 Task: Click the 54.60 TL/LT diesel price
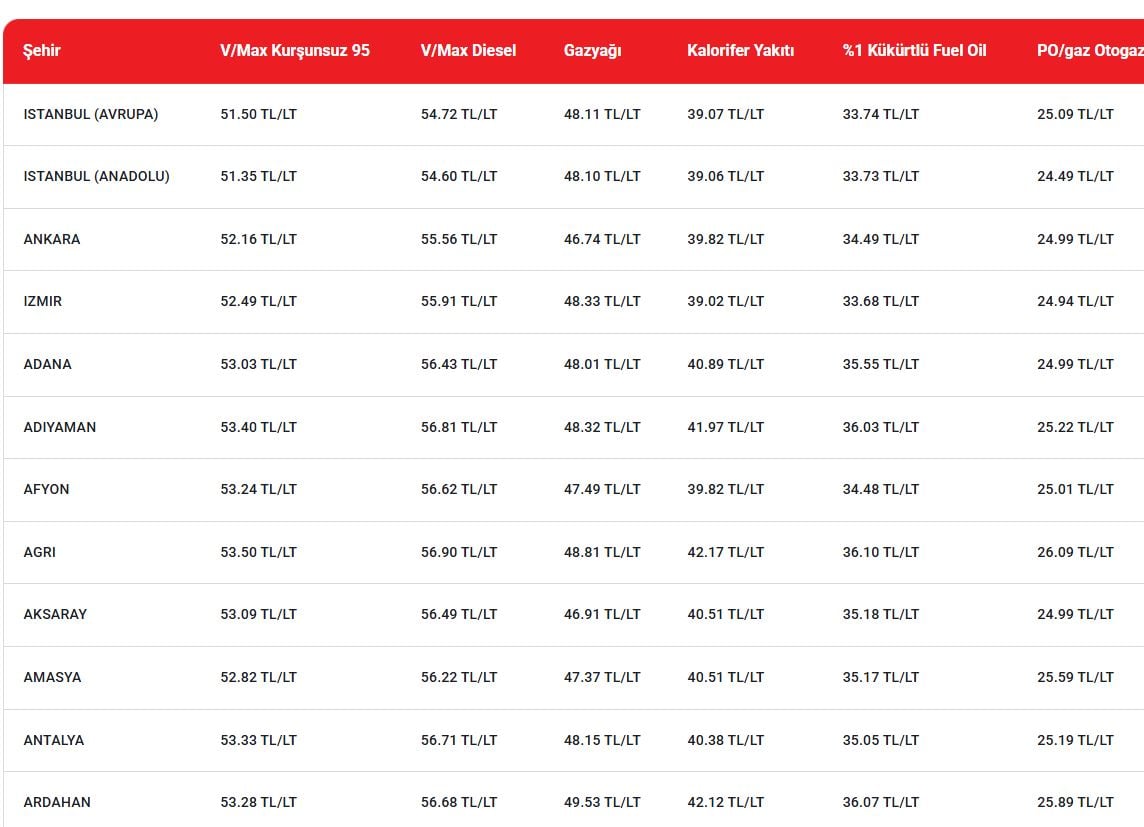[x=459, y=176]
